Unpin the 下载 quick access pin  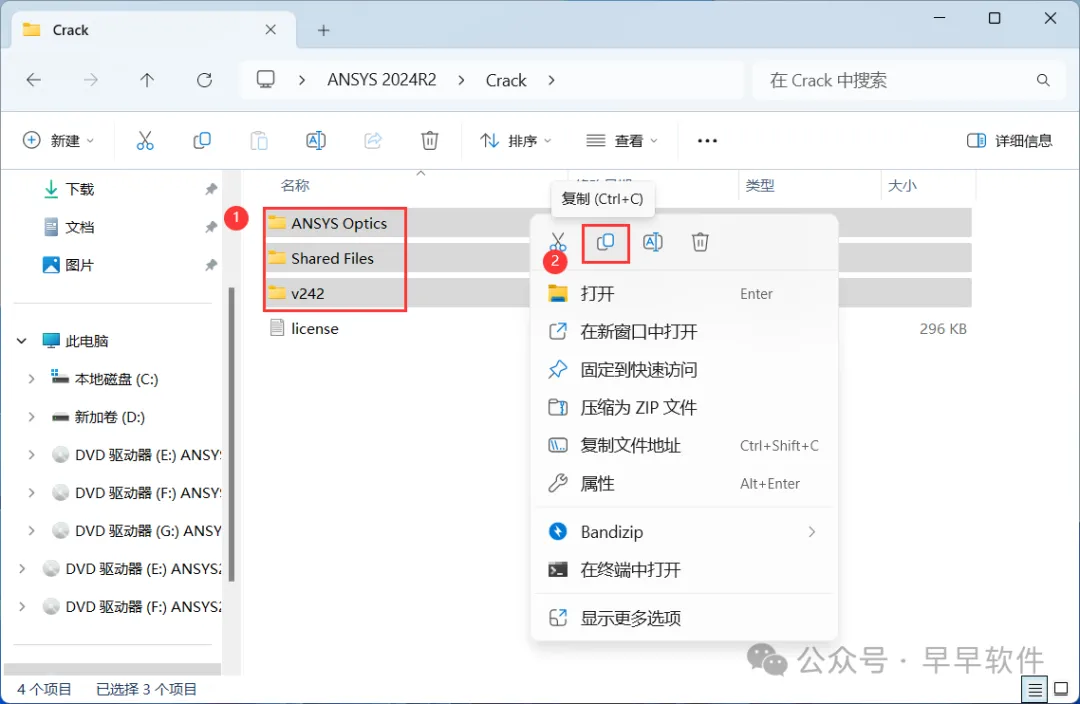point(211,189)
